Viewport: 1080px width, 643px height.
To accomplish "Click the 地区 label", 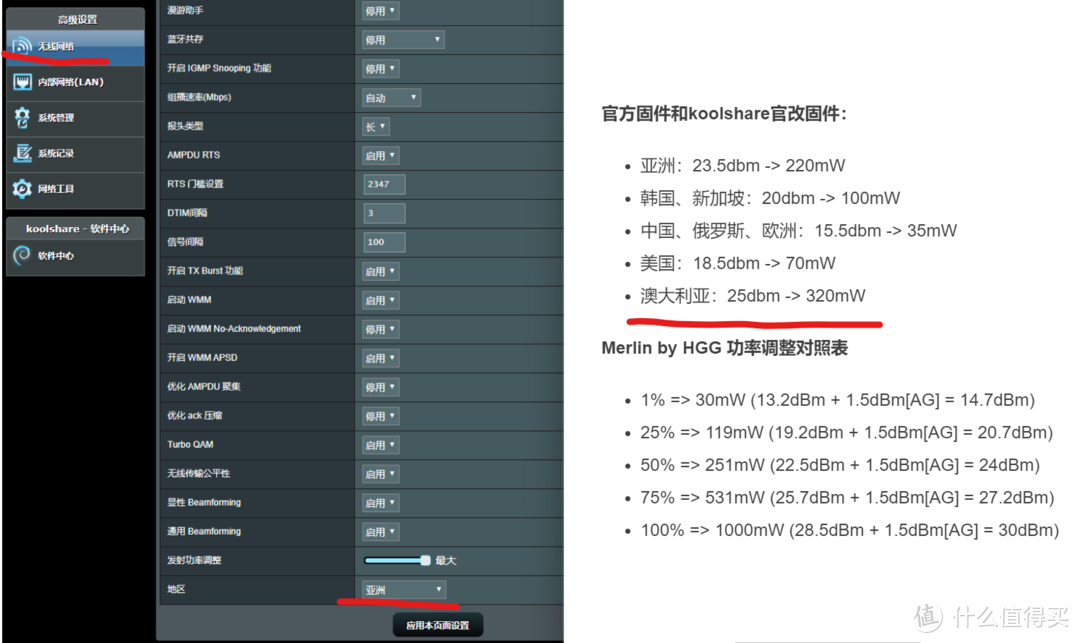I will pyautogui.click(x=176, y=589).
